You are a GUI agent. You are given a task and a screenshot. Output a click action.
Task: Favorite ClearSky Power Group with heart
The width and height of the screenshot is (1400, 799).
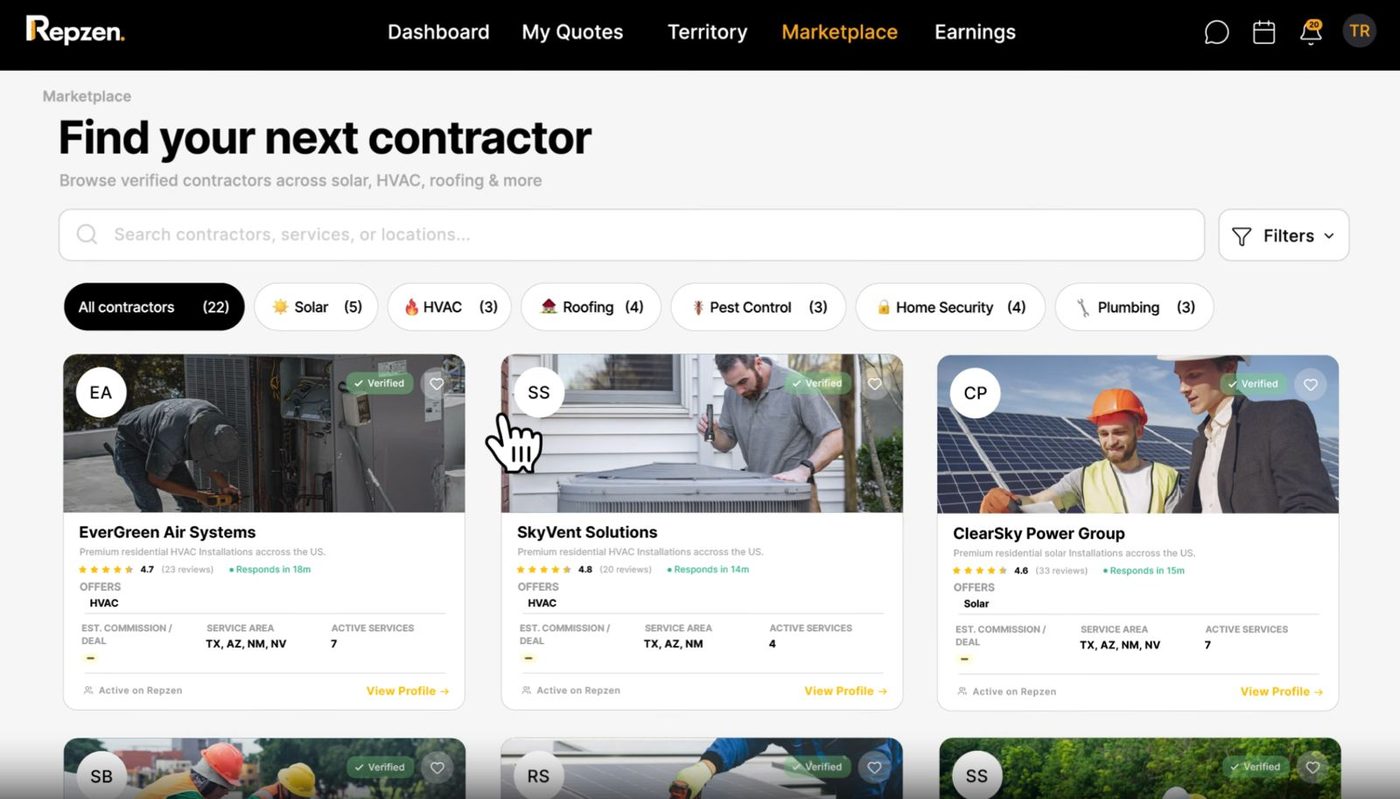[1310, 385]
